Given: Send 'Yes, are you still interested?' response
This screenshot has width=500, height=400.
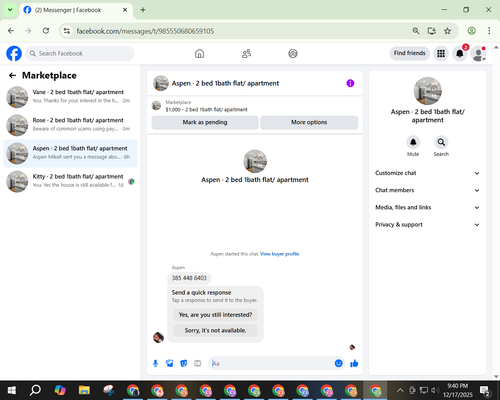Looking at the screenshot, I should tap(215, 315).
